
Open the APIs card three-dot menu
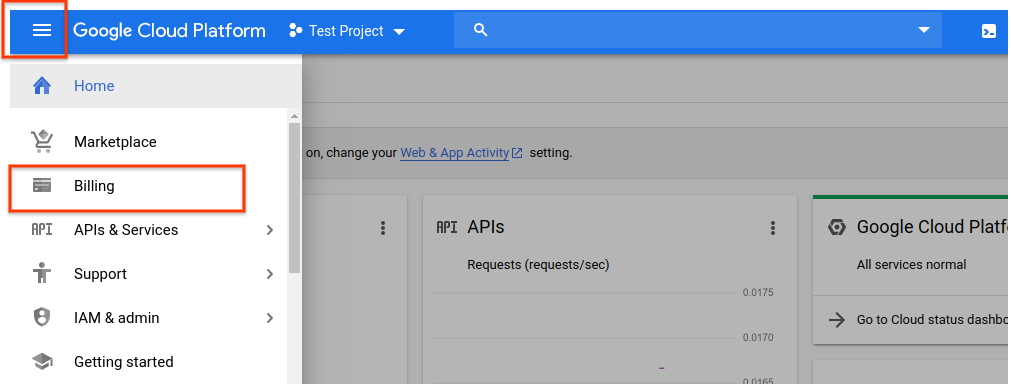point(773,227)
